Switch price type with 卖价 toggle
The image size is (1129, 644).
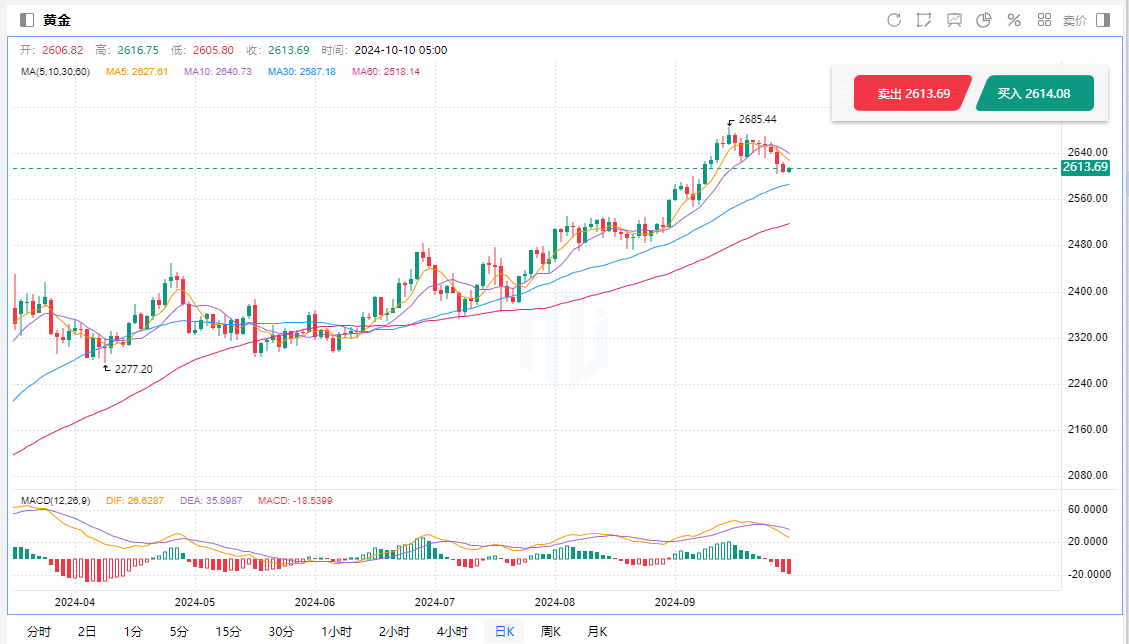1075,20
